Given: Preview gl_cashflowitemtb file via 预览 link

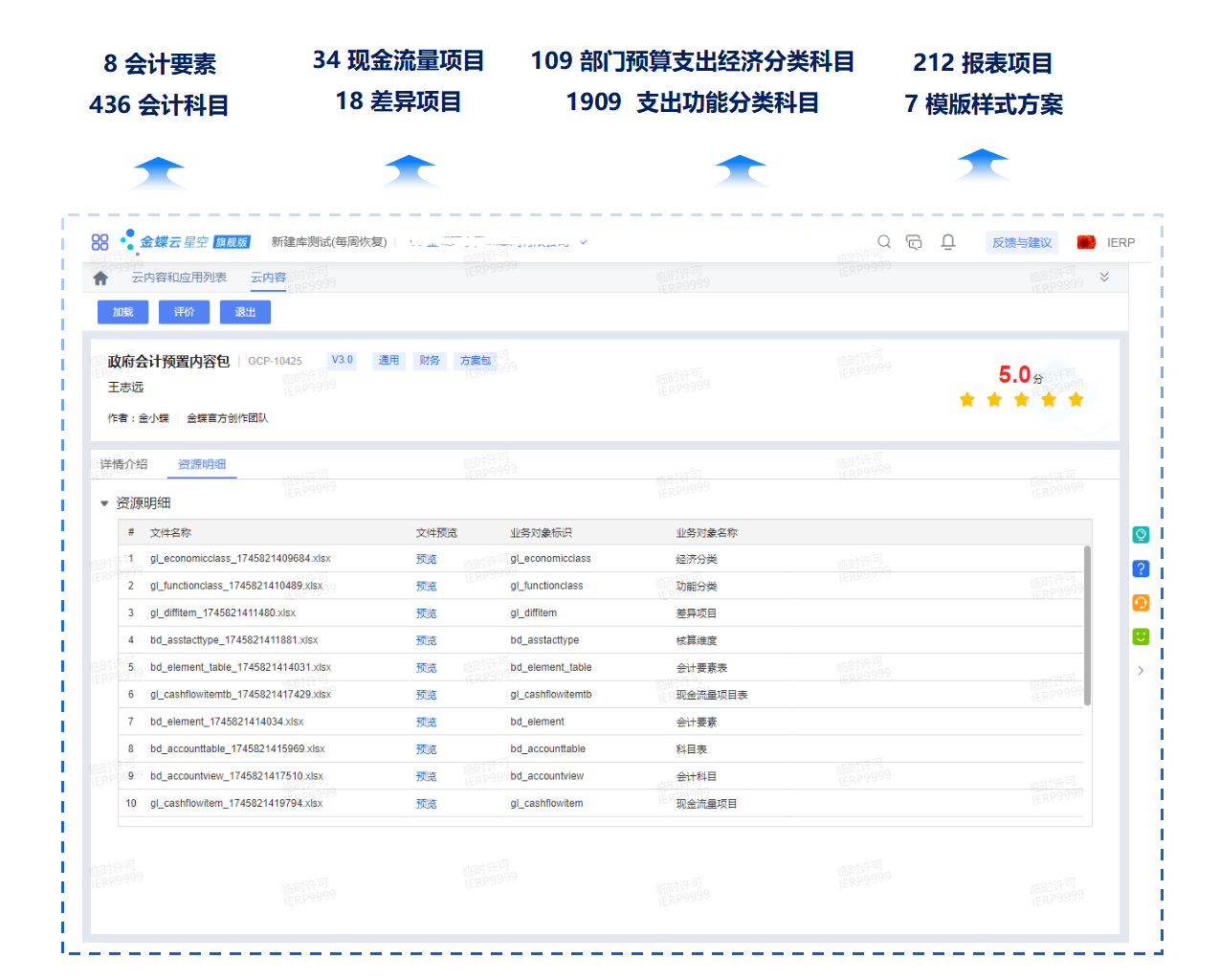Looking at the screenshot, I should 427,695.
